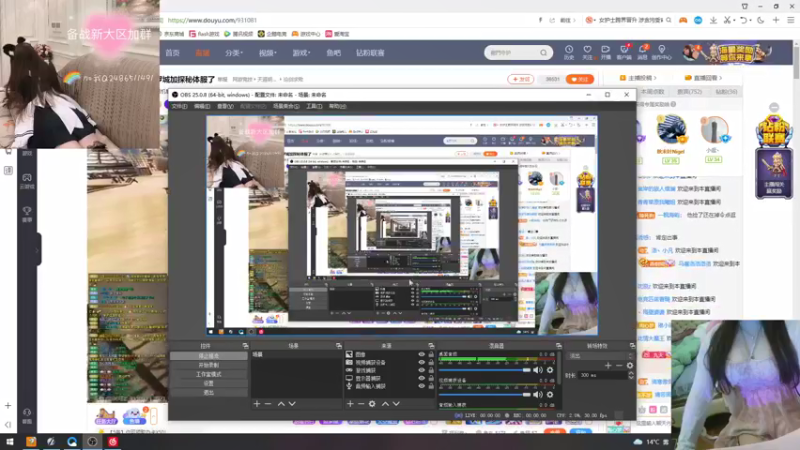Image resolution: width=800 pixels, height=450 pixels.
Task: Undock the 来源 sources panel
Action: (431, 346)
